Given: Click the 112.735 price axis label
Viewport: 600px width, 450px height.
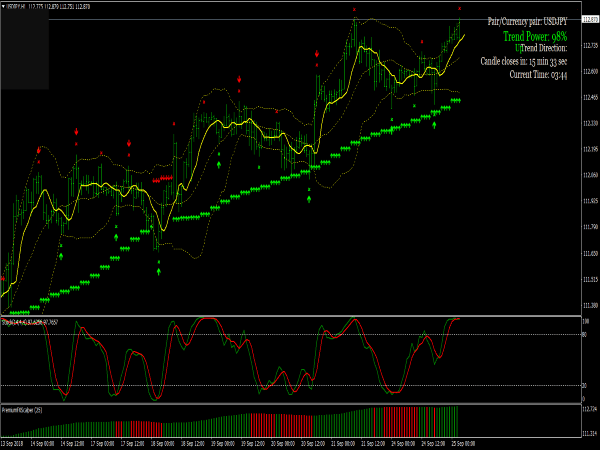Looking at the screenshot, I should tap(590, 45).
